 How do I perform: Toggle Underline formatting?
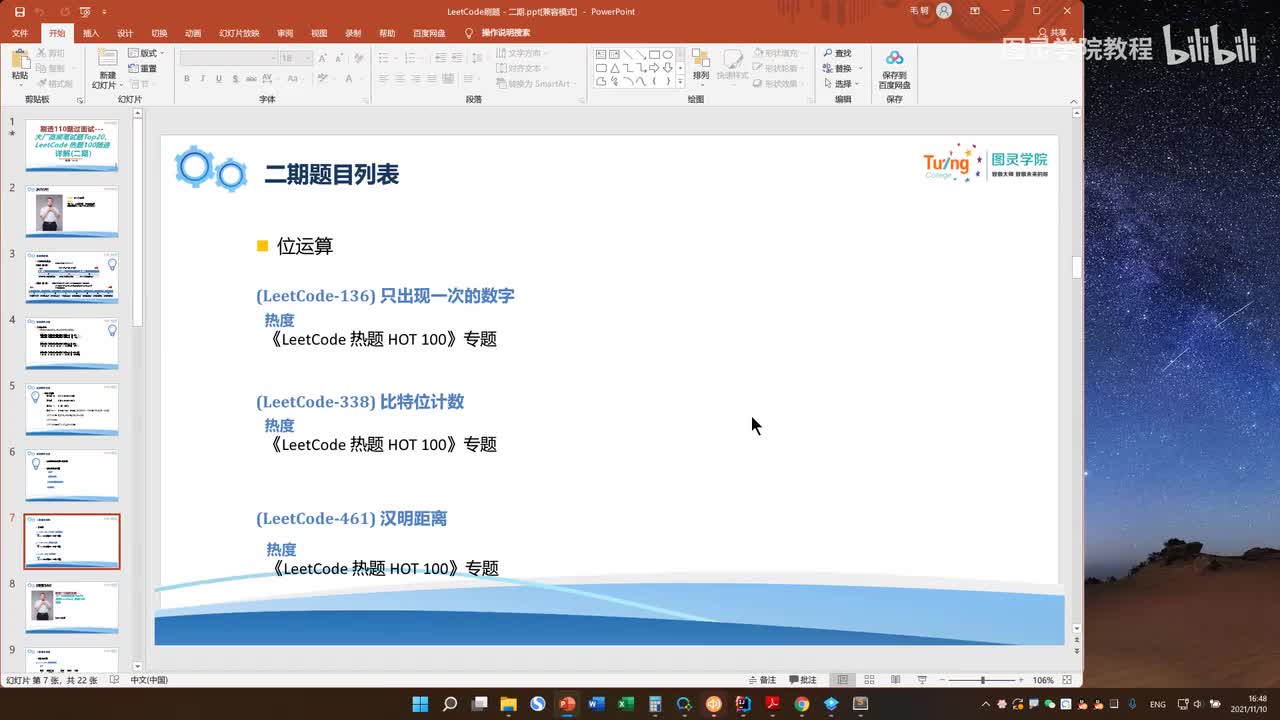[218, 79]
